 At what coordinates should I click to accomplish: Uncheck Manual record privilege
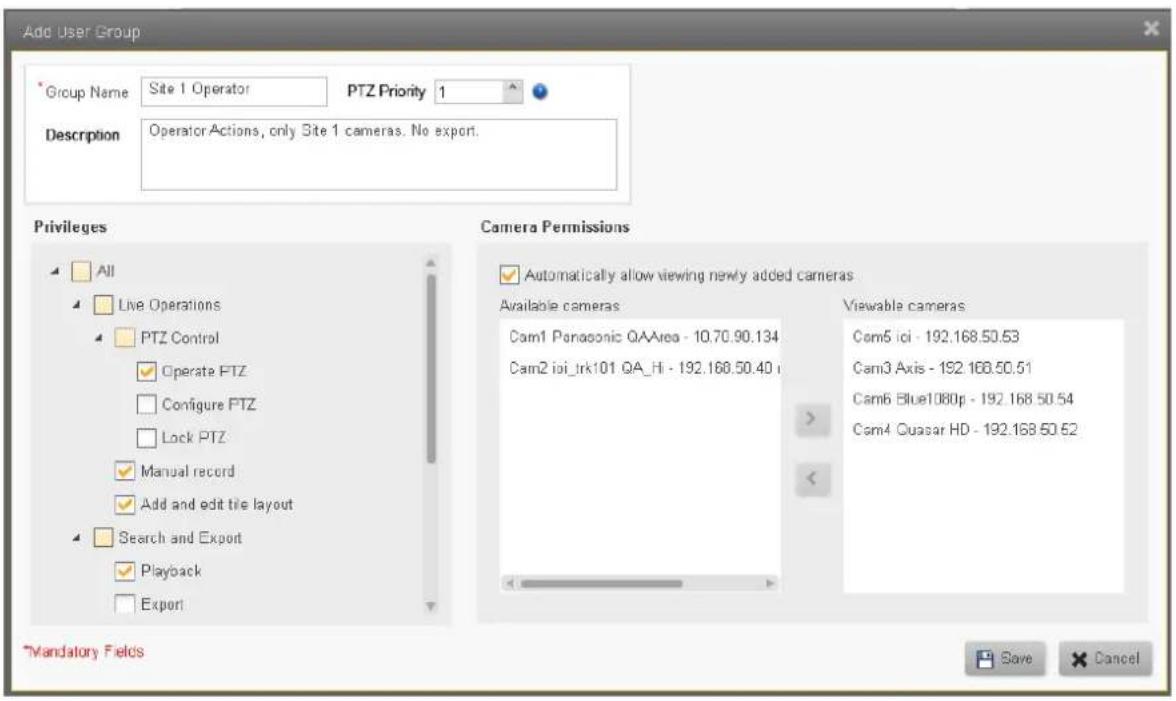[124, 471]
